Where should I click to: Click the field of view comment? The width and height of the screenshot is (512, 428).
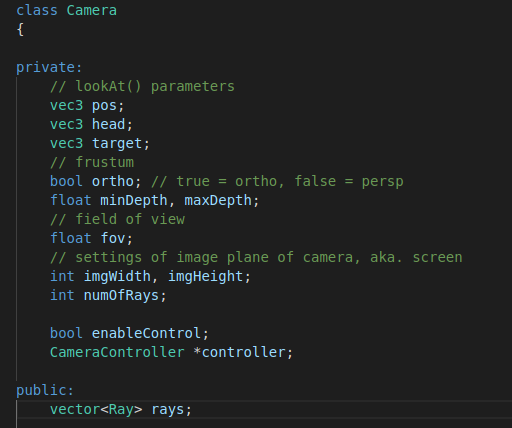117,219
